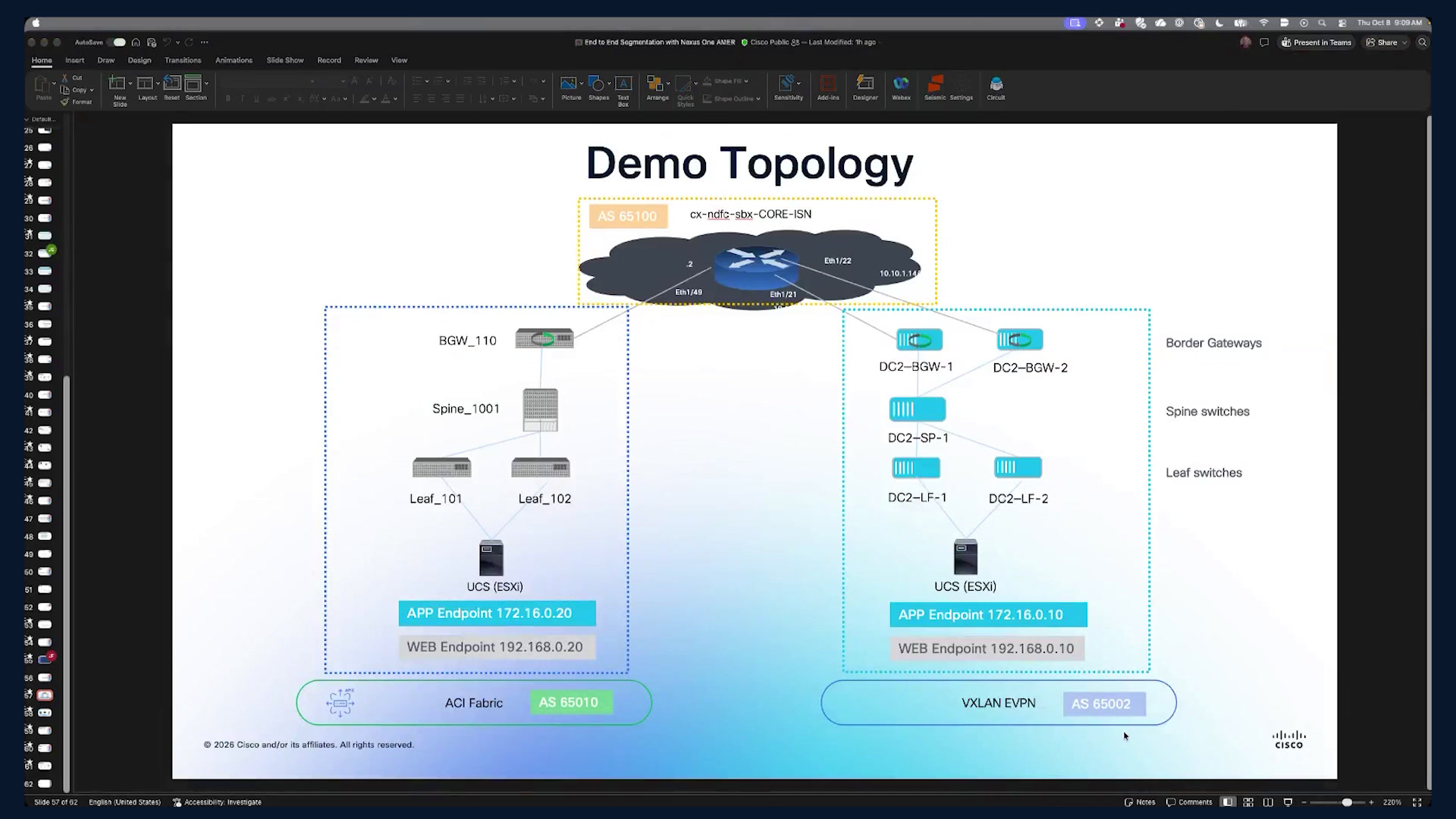Switch to Slide Sorter view icon
The width and height of the screenshot is (1456, 819).
1247,802
